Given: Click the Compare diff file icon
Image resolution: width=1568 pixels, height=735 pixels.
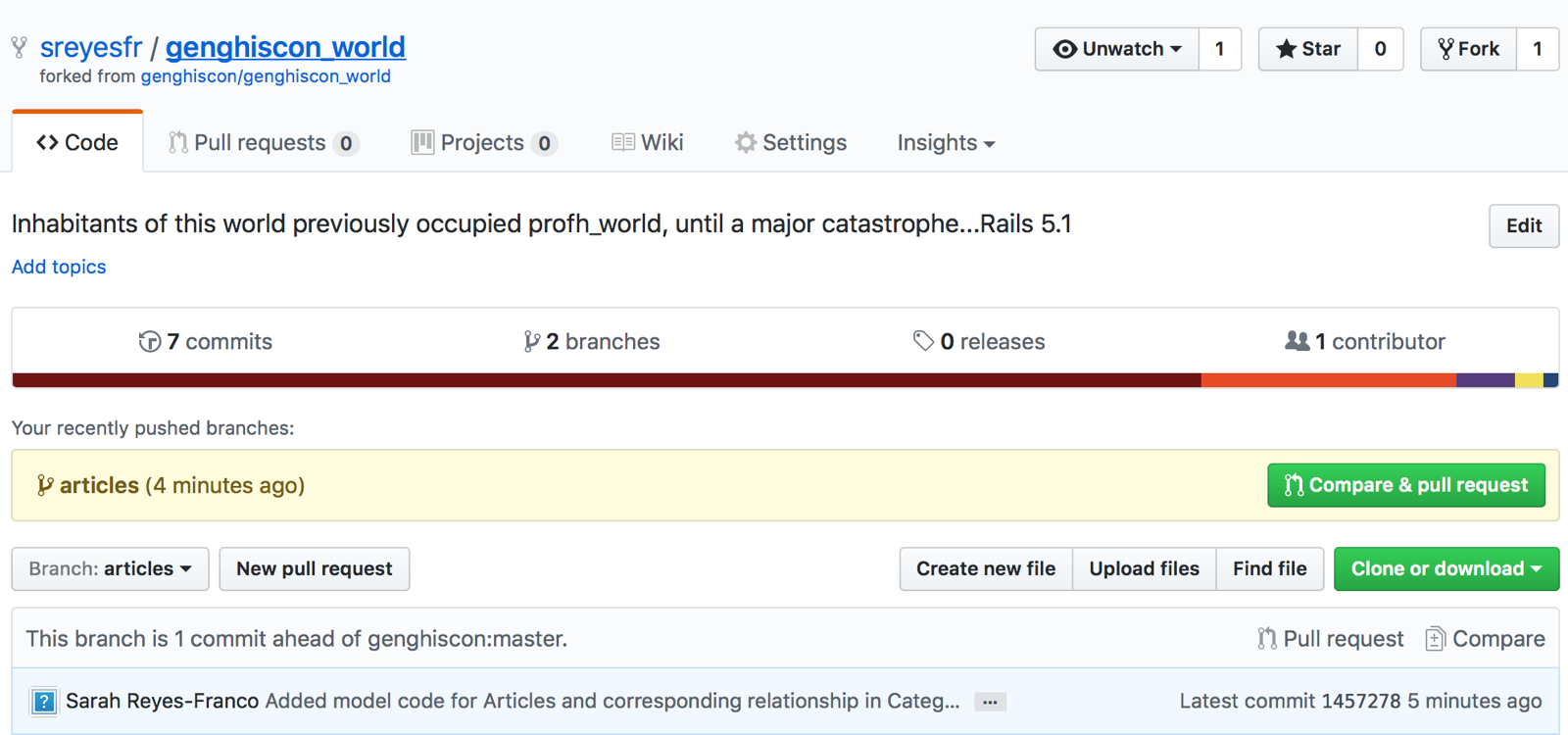Looking at the screenshot, I should coord(1435,639).
